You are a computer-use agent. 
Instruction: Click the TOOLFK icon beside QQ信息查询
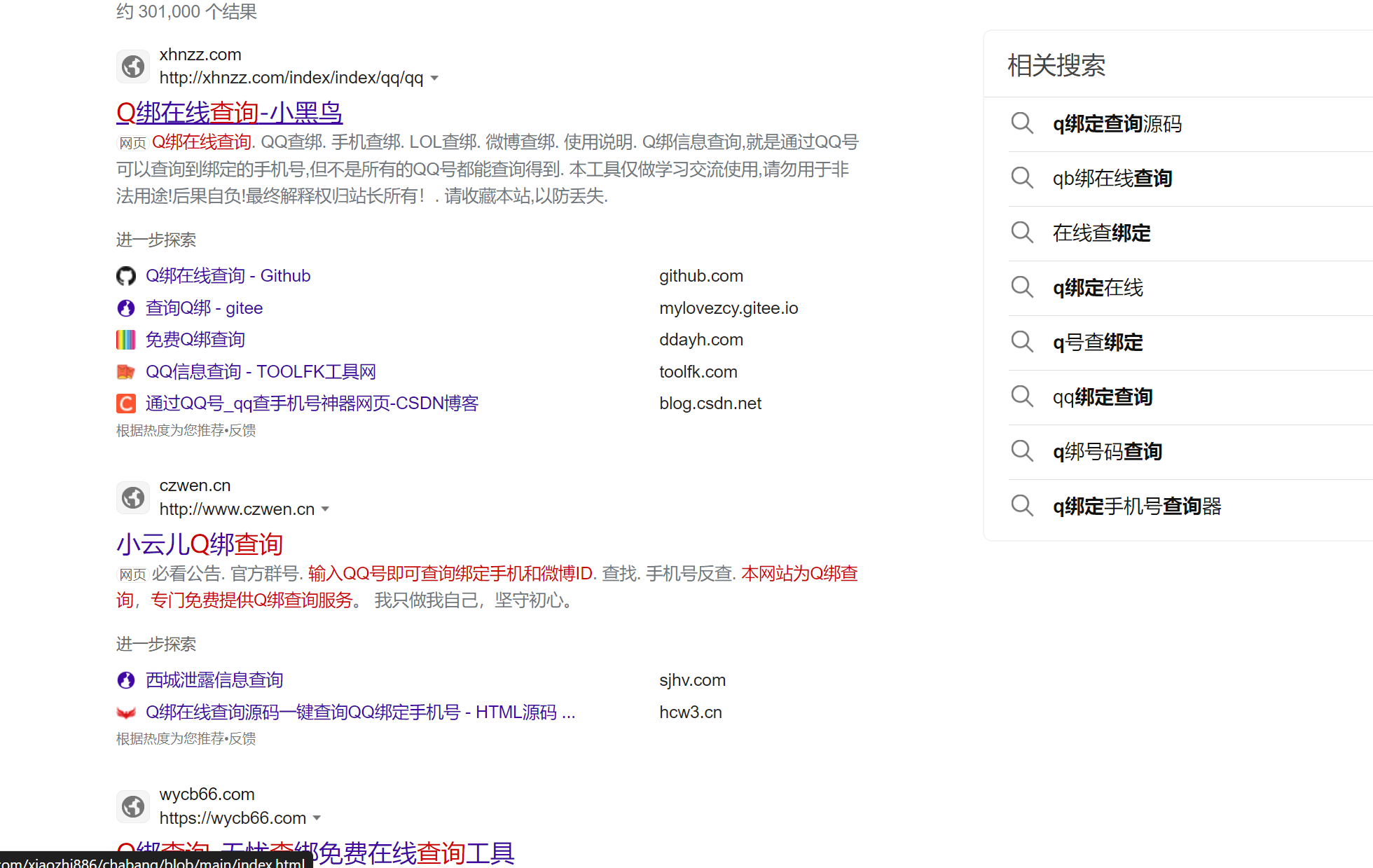point(126,372)
